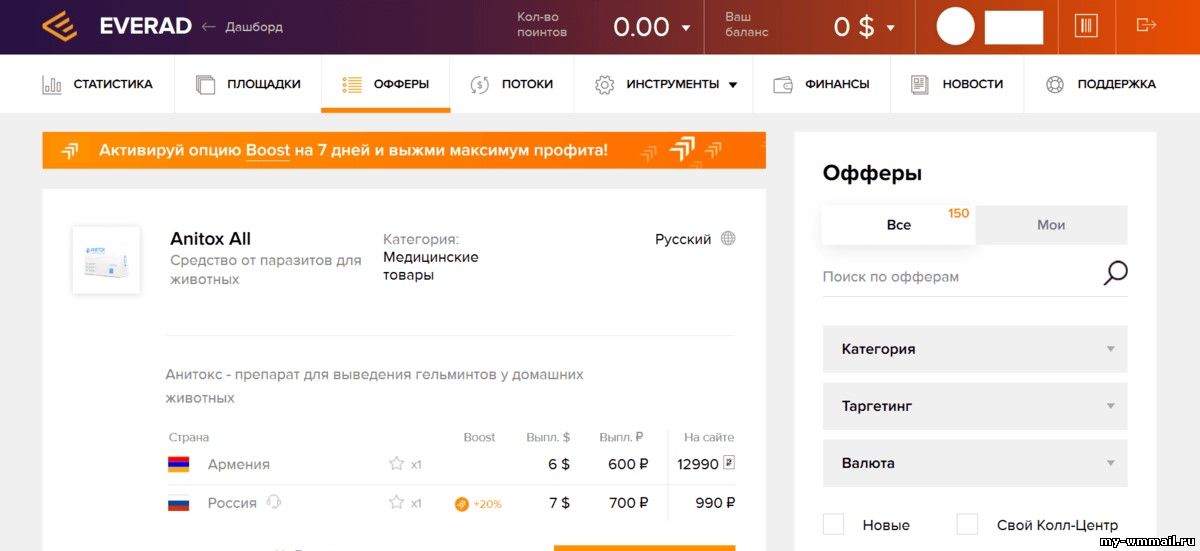The width and height of the screenshot is (1200, 551).
Task: Click the Новости newspaper icon
Action: coord(920,85)
